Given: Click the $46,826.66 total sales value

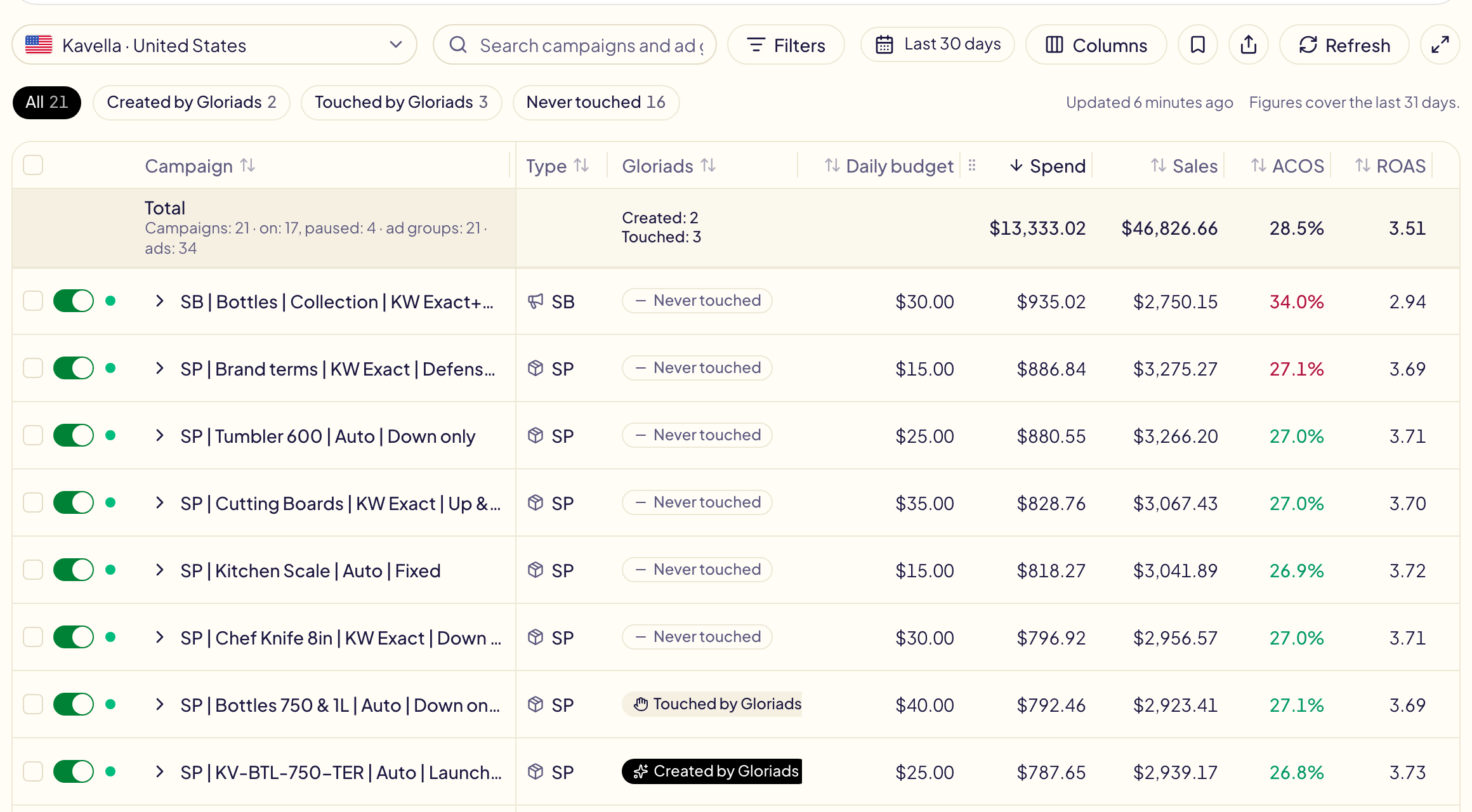Looking at the screenshot, I should pos(1169,228).
